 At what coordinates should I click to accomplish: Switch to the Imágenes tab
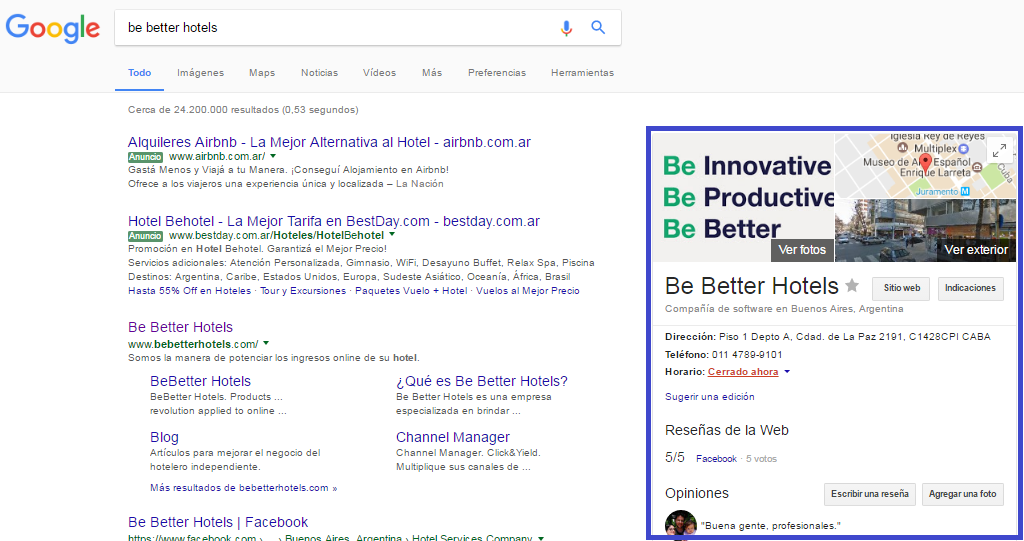pos(200,73)
